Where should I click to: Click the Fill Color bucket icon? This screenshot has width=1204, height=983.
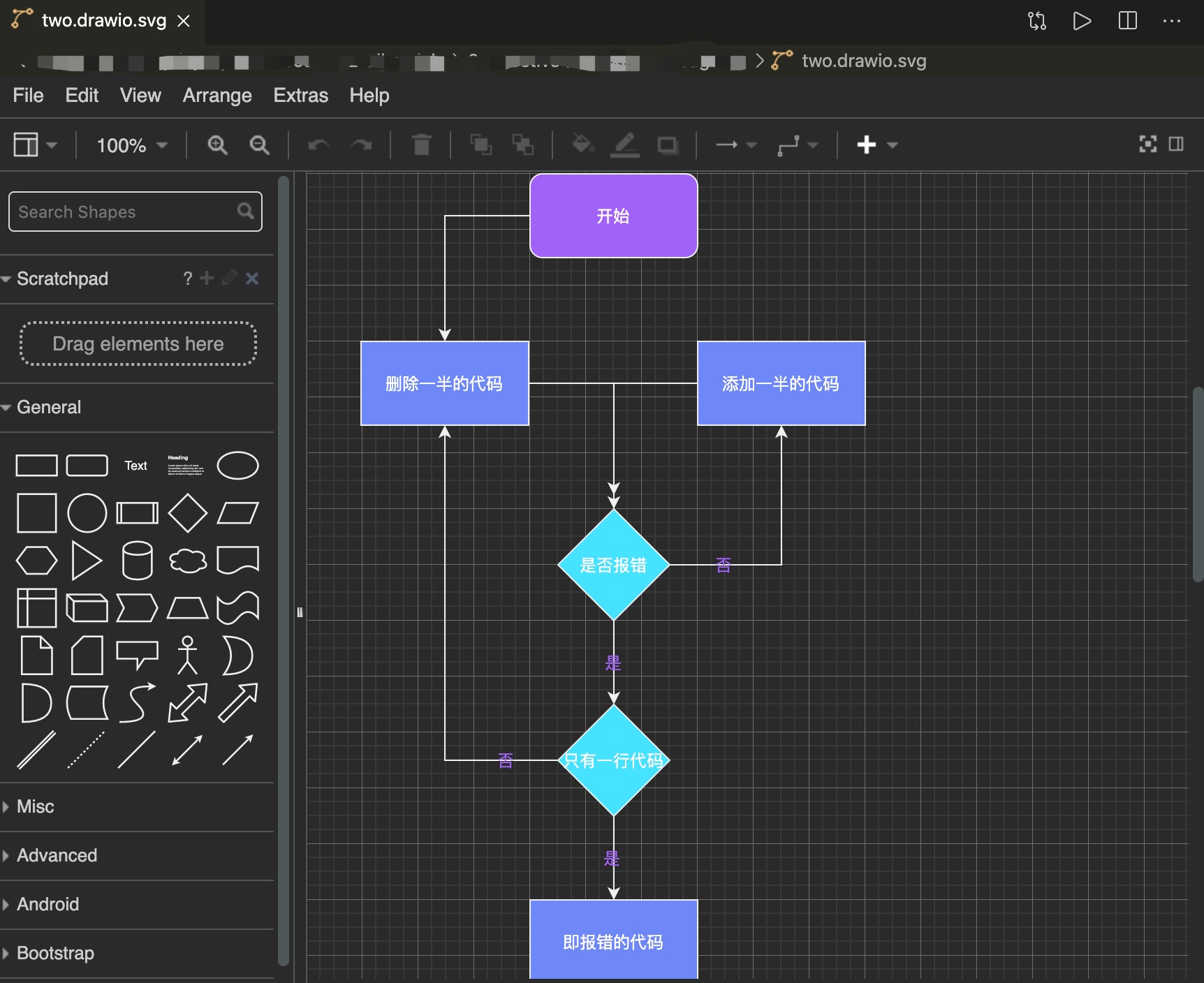coord(582,145)
